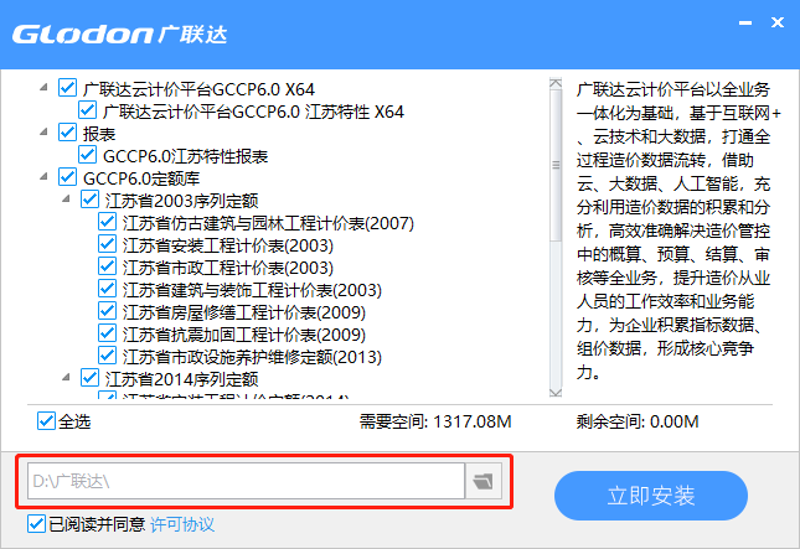The height and width of the screenshot is (549, 800).
Task: Close the Glodon installer window
Action: point(778,22)
